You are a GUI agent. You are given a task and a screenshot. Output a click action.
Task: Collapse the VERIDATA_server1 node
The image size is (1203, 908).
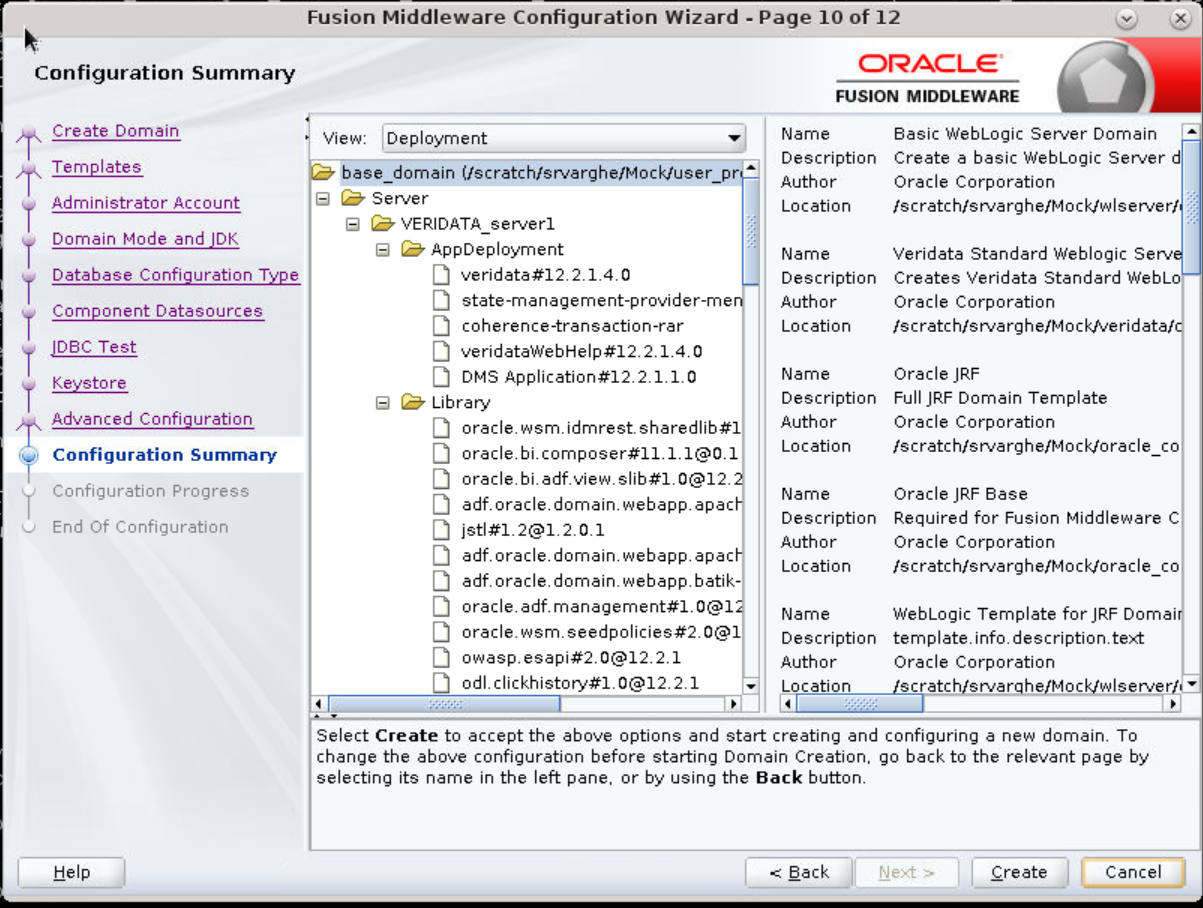click(352, 224)
